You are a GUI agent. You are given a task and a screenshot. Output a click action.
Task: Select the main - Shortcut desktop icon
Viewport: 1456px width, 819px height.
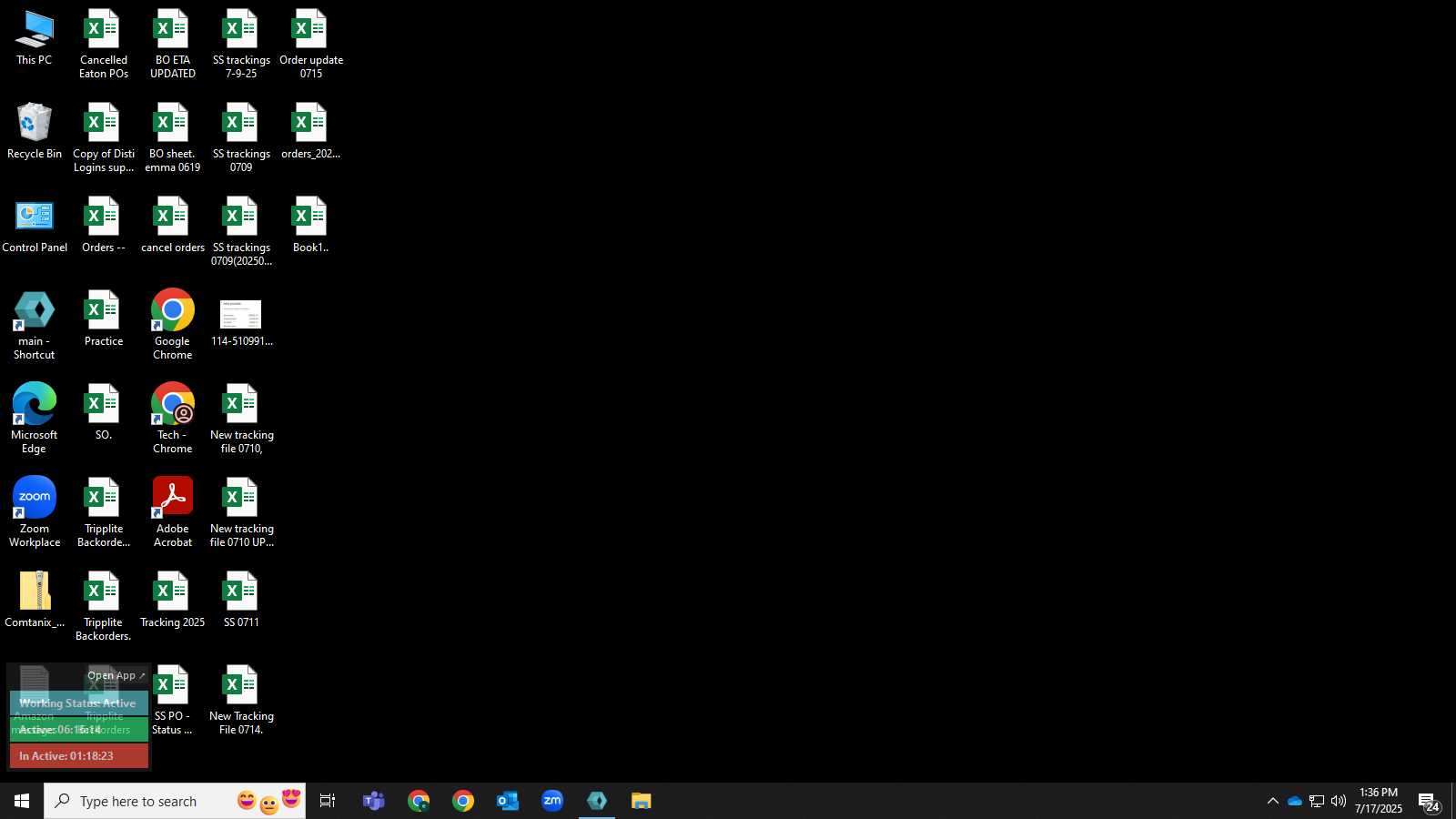(x=35, y=326)
